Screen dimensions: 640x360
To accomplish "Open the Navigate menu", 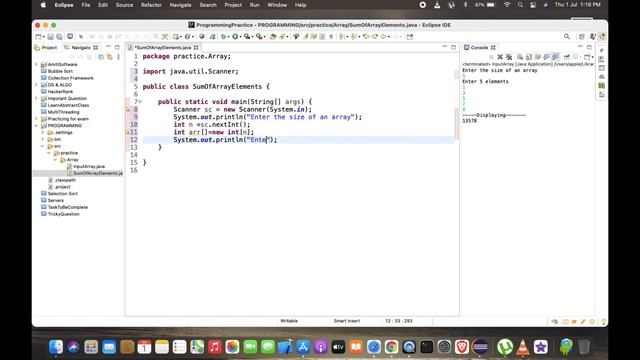I will [x=180, y=5].
